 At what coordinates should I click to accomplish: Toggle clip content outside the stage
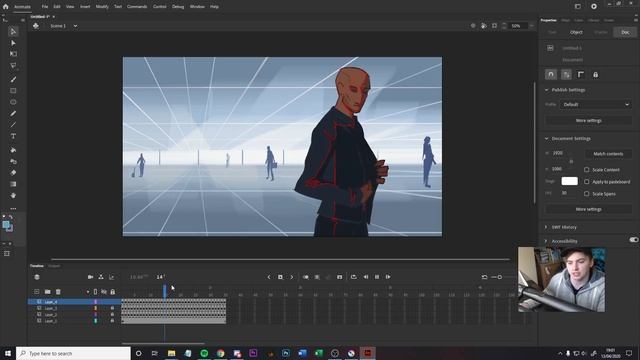click(x=494, y=26)
